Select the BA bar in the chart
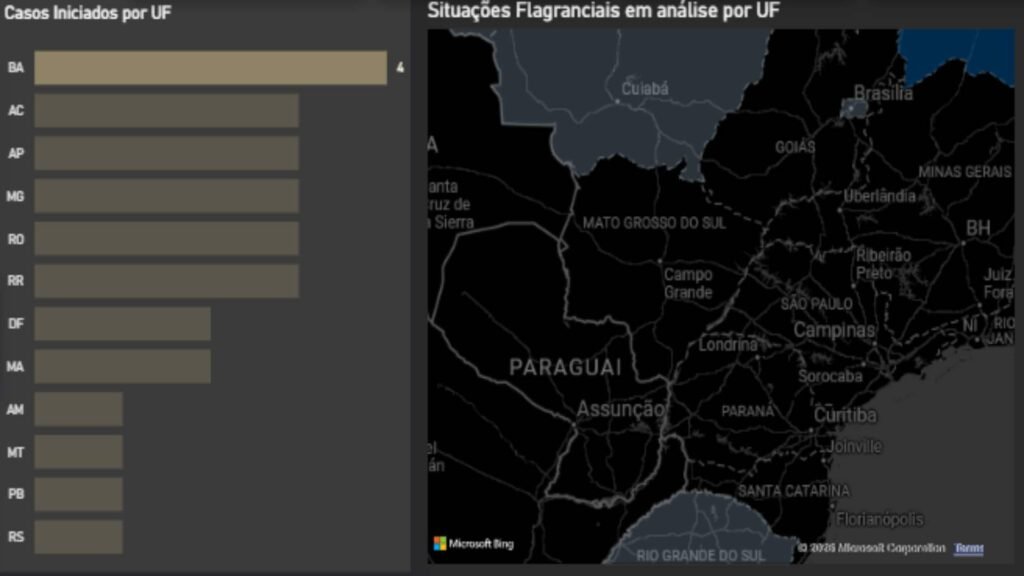The height and width of the screenshot is (576, 1024). (210, 68)
